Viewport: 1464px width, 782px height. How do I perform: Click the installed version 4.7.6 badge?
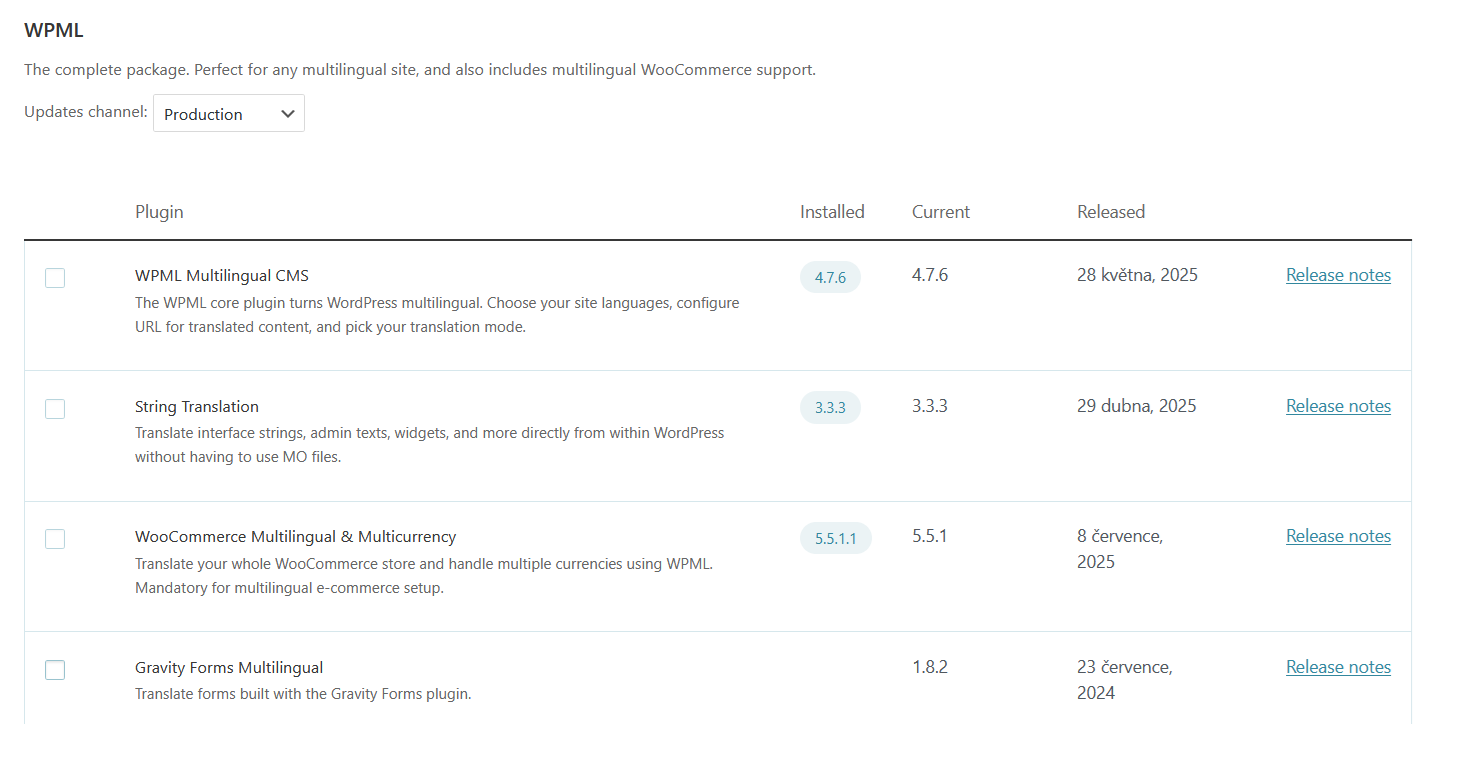click(x=830, y=277)
